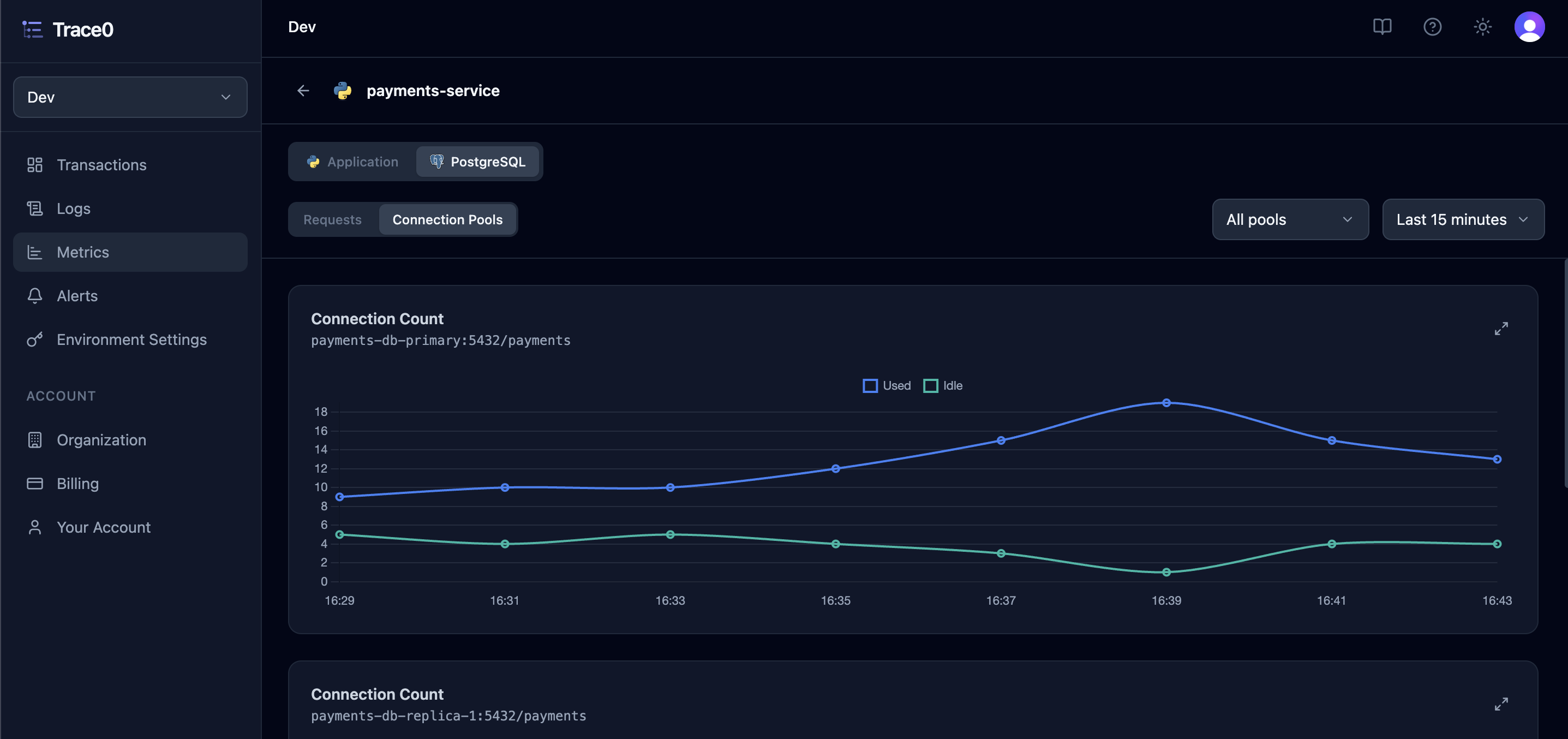Click the Organization building icon
1568x739 pixels.
(x=35, y=440)
